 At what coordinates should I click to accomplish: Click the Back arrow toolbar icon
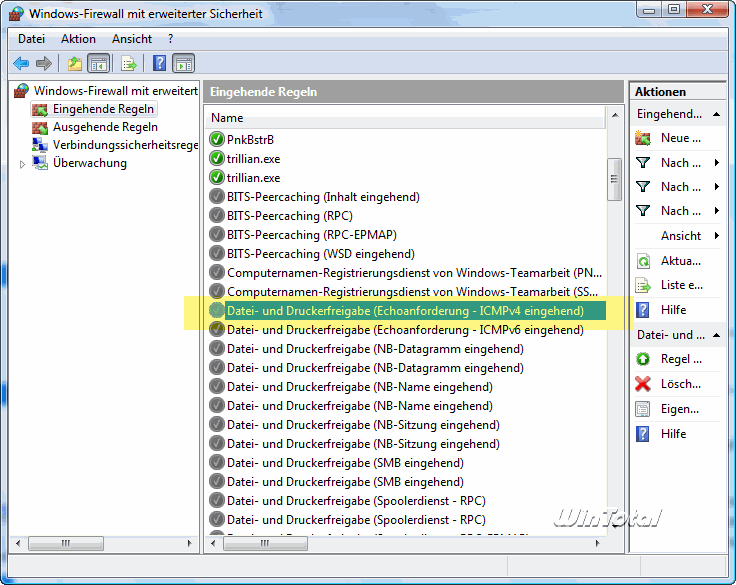click(x=21, y=63)
